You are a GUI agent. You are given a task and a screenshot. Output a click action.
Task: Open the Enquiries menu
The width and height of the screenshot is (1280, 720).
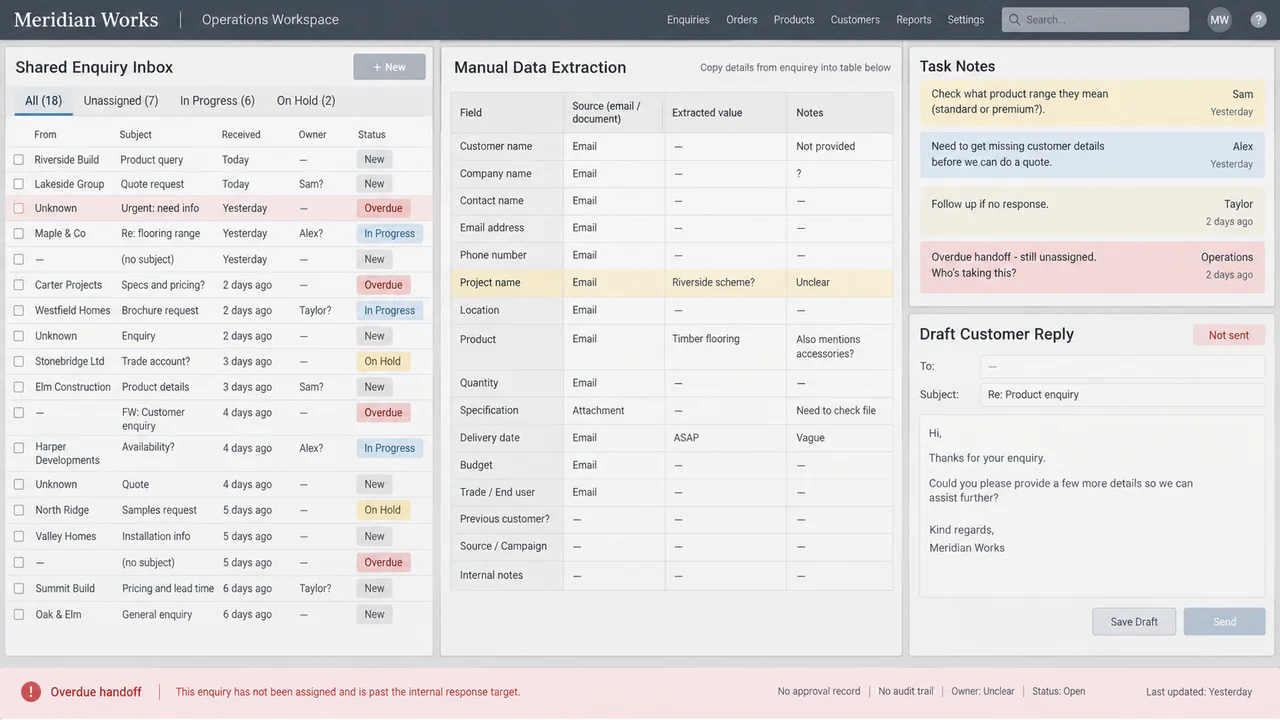[688, 20]
